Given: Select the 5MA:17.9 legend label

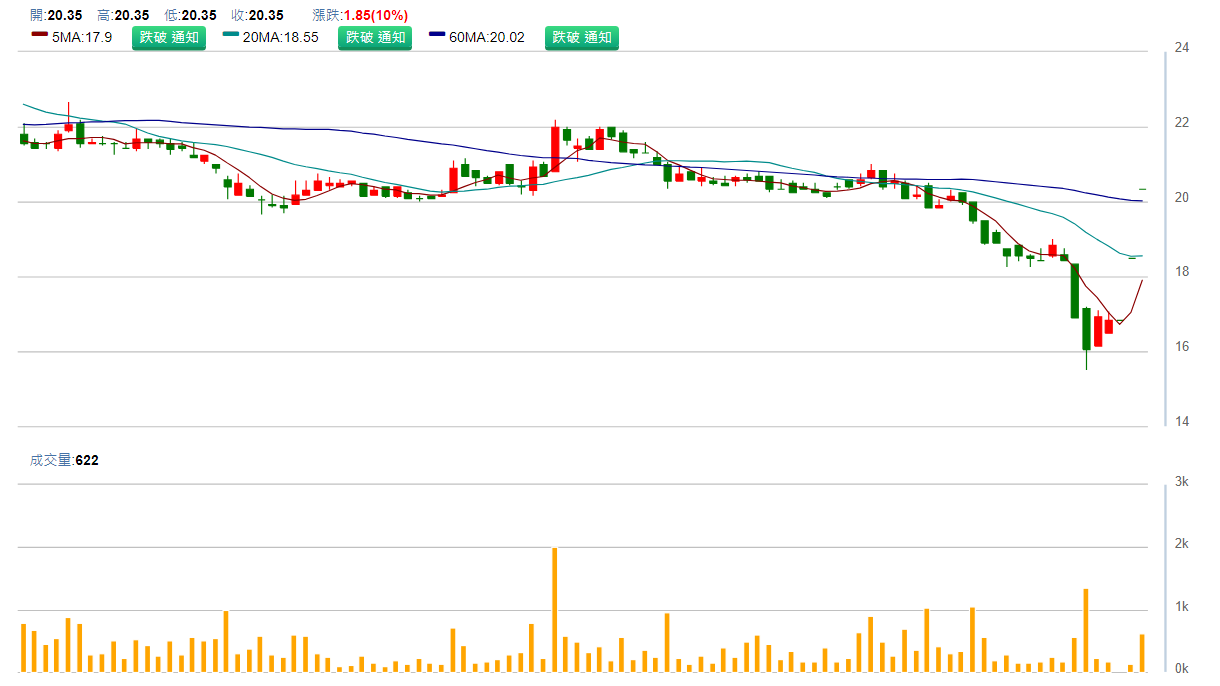Looking at the screenshot, I should (x=82, y=38).
